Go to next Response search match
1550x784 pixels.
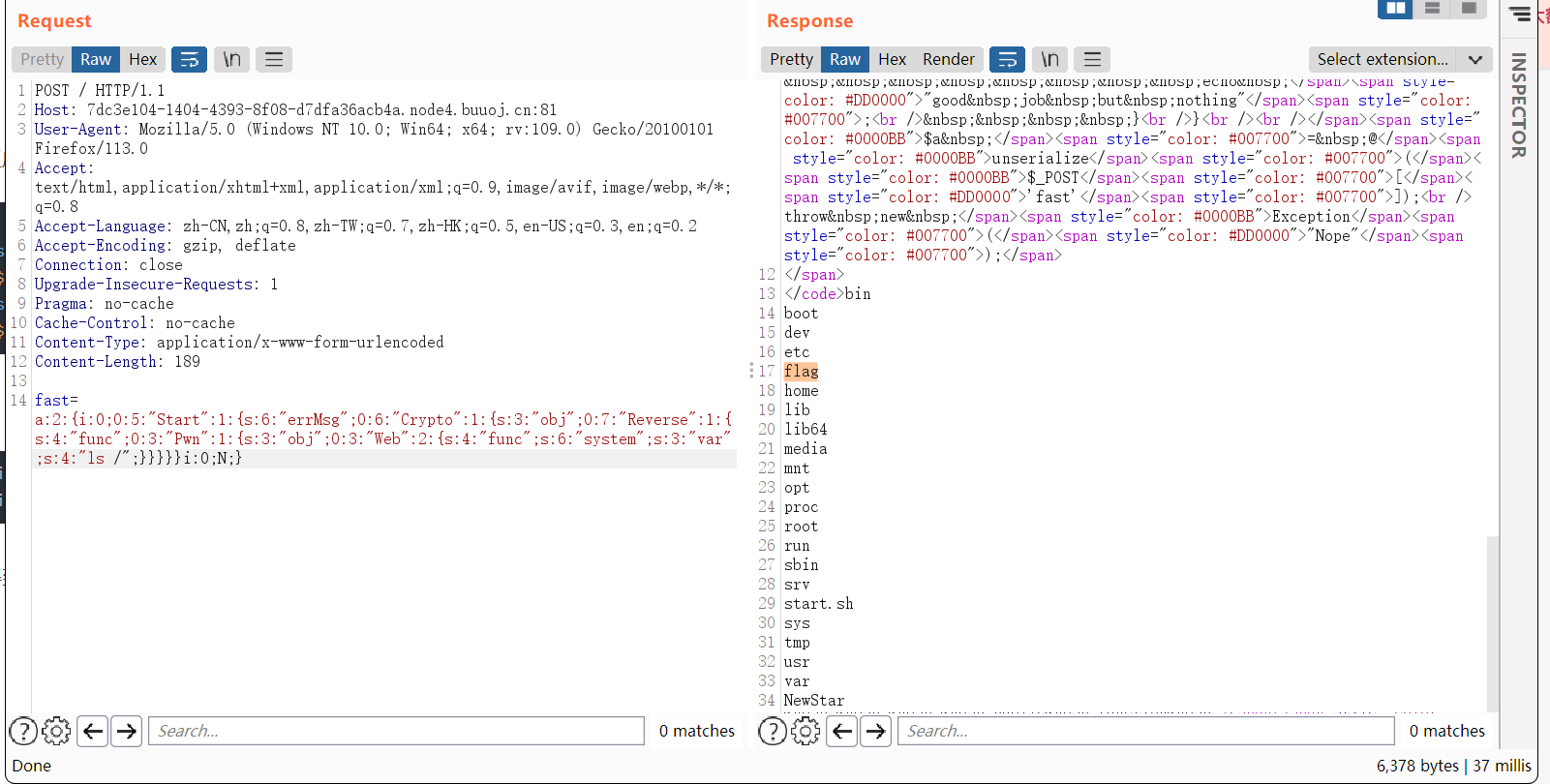point(876,731)
